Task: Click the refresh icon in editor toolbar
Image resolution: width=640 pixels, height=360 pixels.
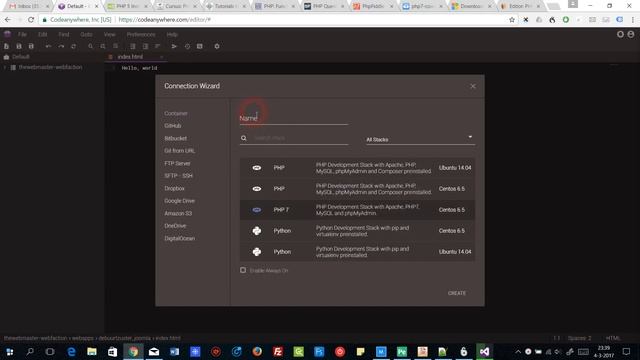Action: coord(73,47)
